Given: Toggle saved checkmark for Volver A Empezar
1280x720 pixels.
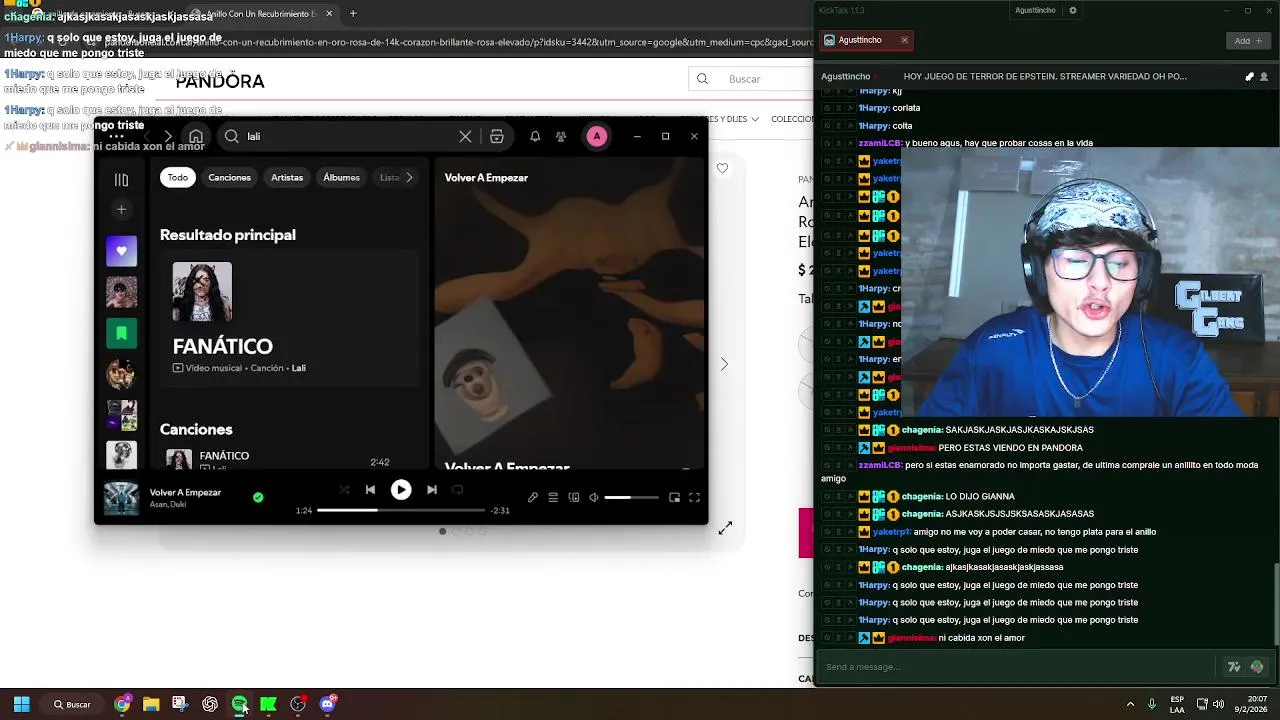Looking at the screenshot, I should point(258,497).
